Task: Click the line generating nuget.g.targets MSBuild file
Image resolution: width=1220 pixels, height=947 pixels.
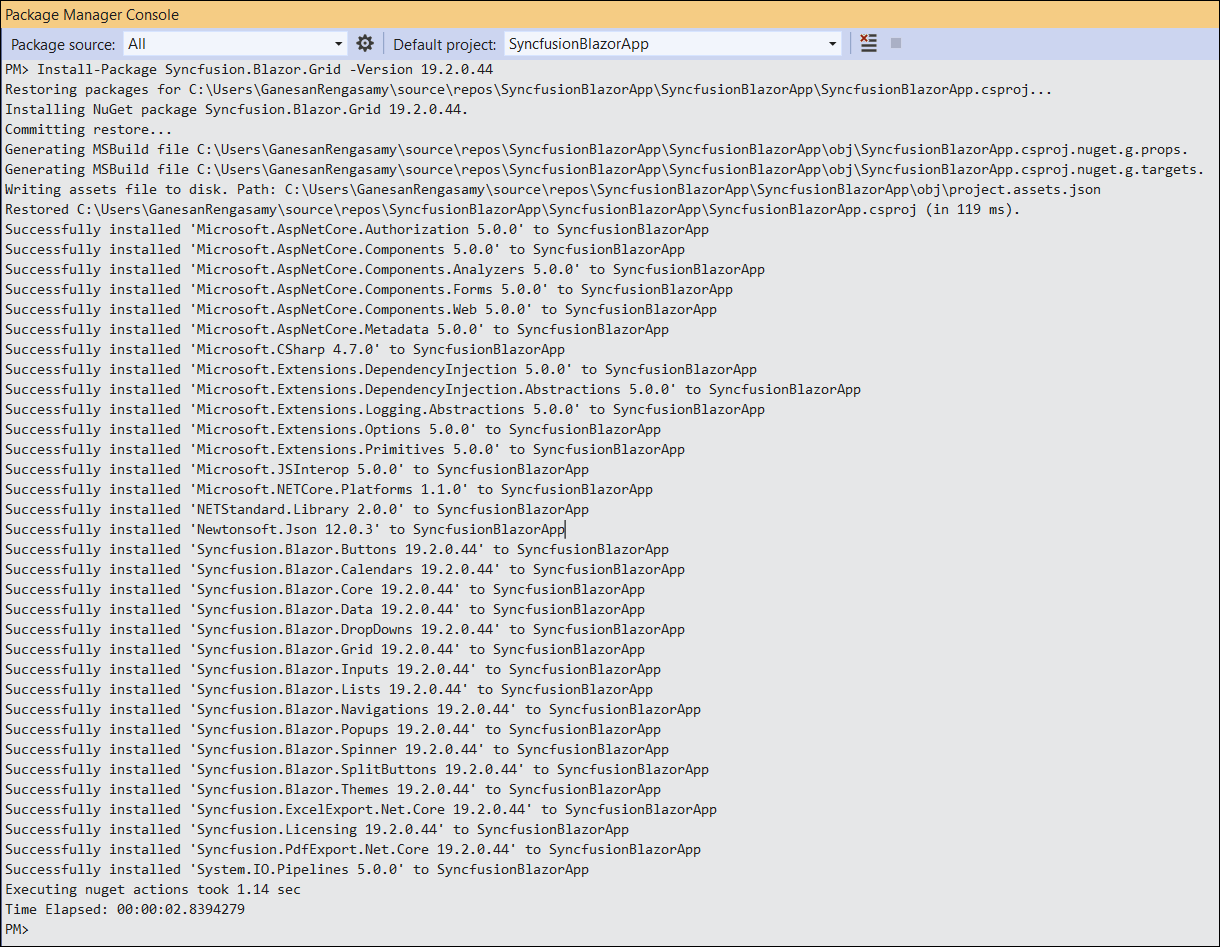Action: pyautogui.click(x=605, y=169)
